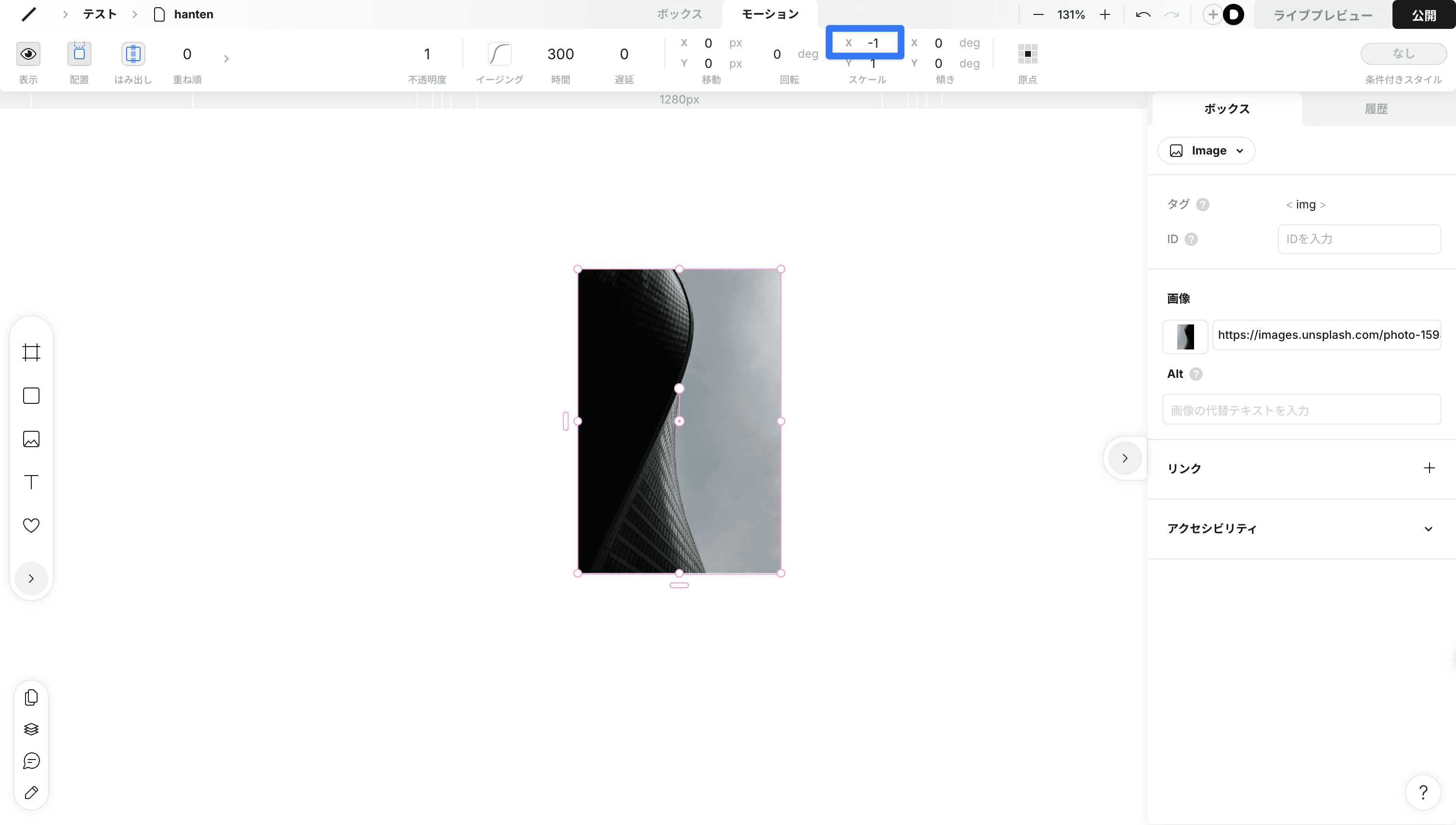Click the 公開 publish button
This screenshot has width=1456, height=825.
click(x=1423, y=15)
